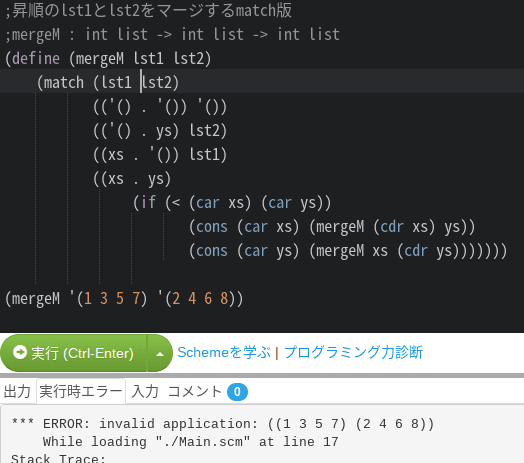Click the match (lst1 lst2) code line
This screenshot has height=463, width=524.
coord(108,83)
